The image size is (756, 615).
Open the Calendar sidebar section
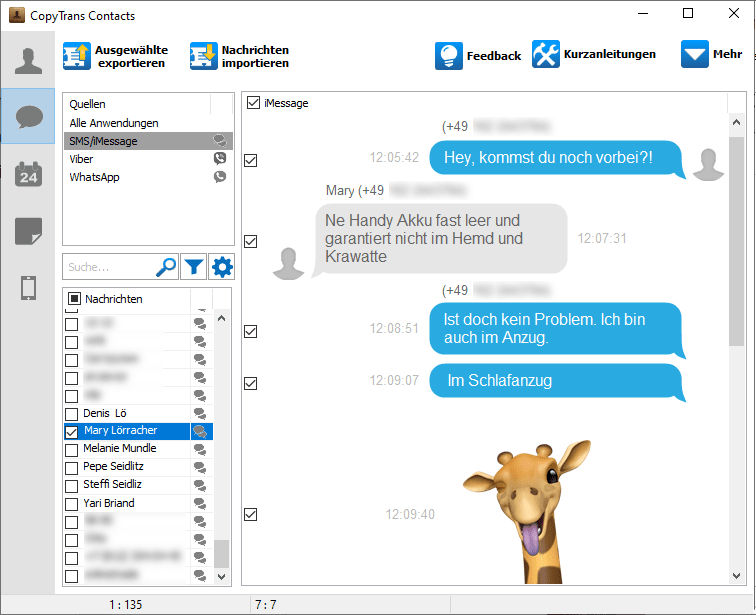[x=28, y=174]
